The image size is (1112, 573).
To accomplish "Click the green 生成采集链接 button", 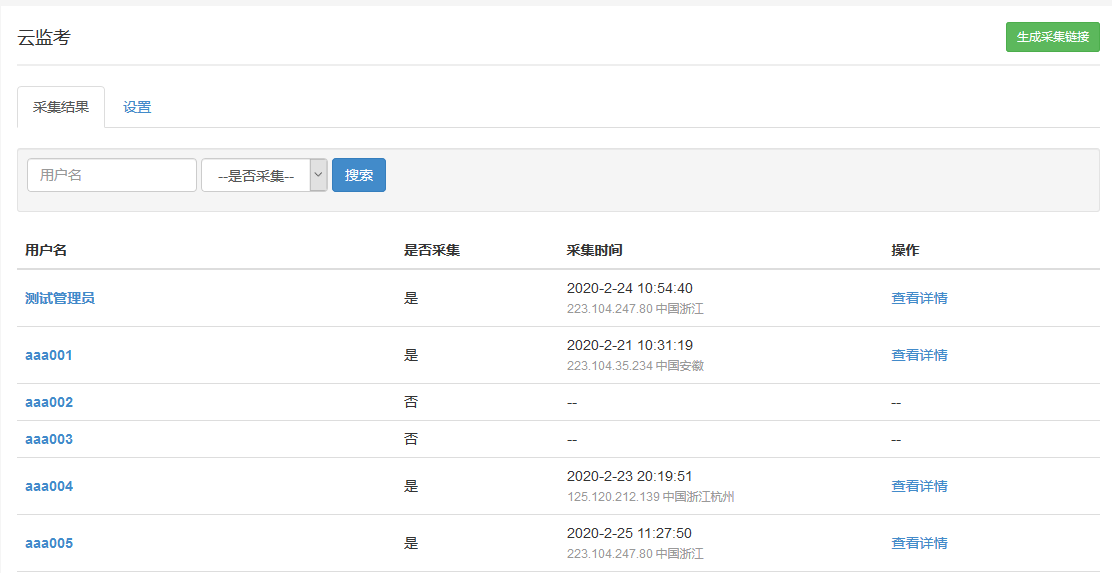I will [1052, 37].
